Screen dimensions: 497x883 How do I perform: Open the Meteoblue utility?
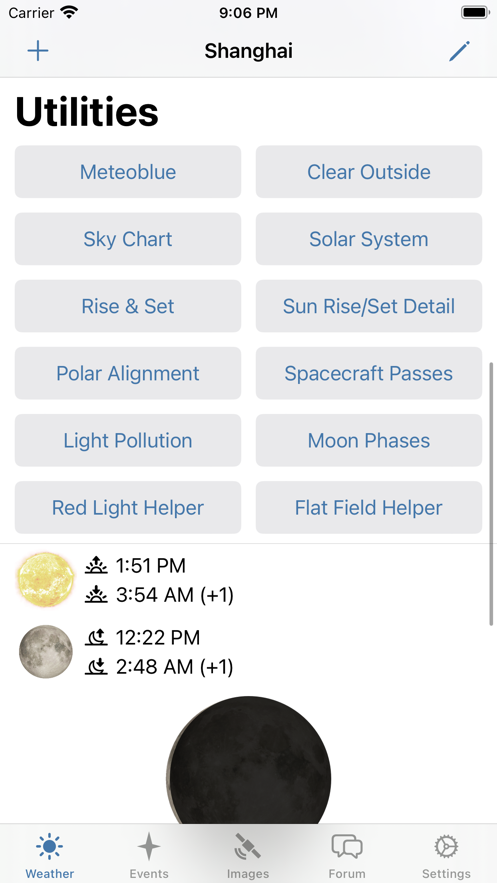click(128, 172)
